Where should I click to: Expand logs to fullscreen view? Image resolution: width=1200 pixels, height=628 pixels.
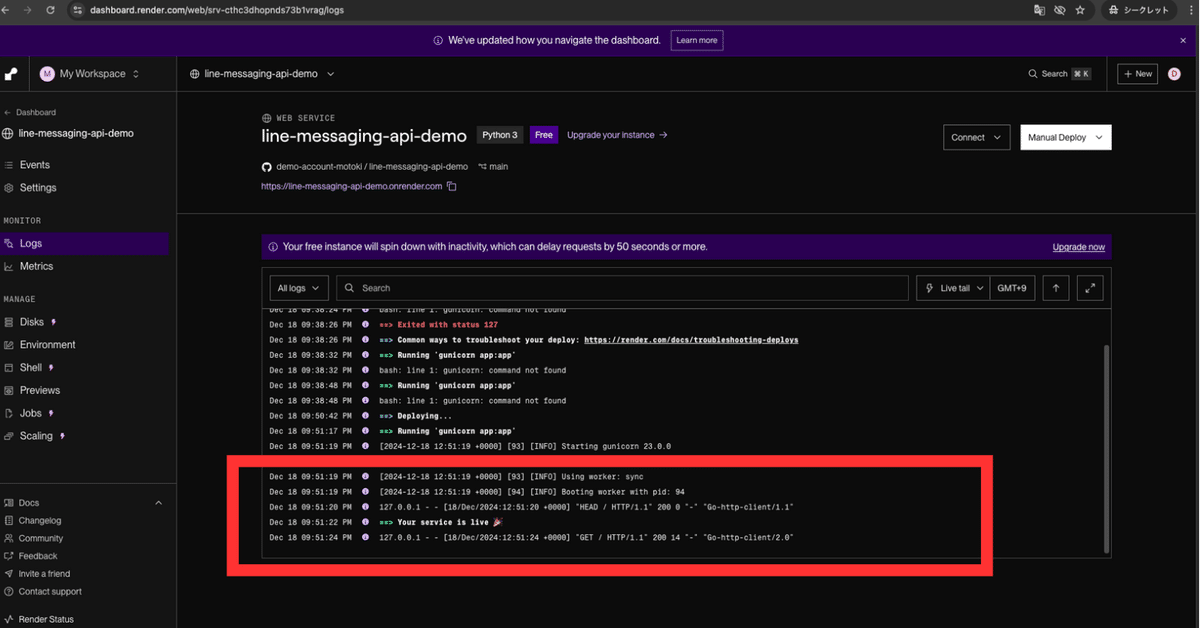coord(1091,288)
